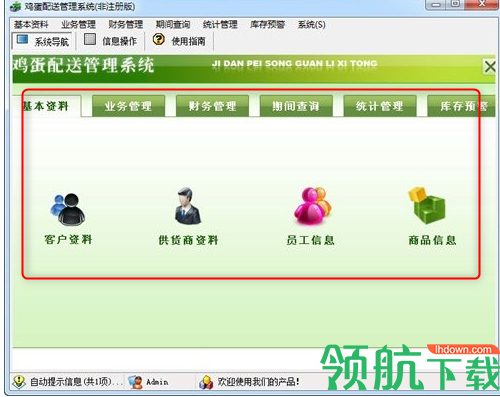Click the 信息操作 toolbar icon
The height and width of the screenshot is (397, 500).
90,39
